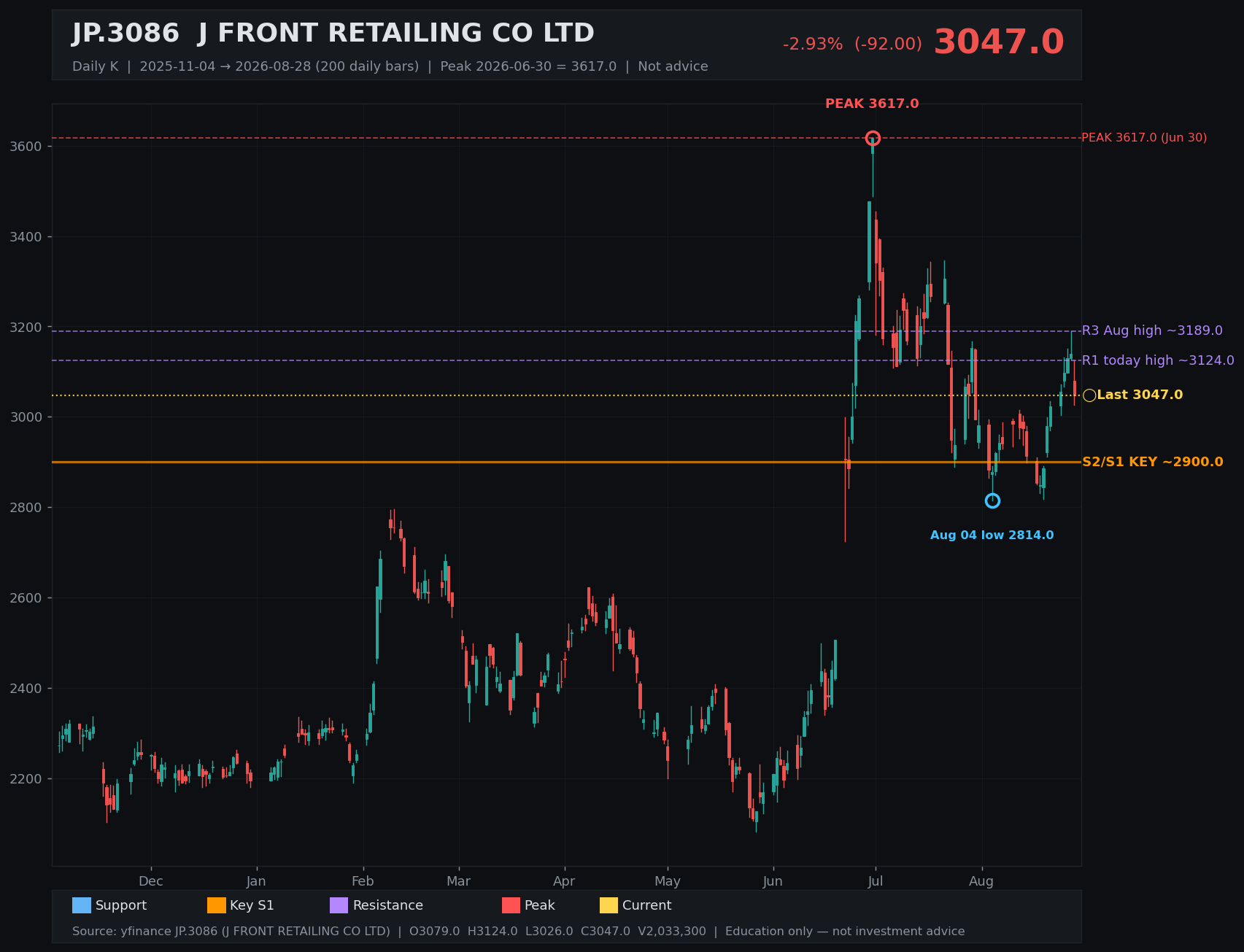
Task: Click the 'V2,033,300' volume value in footer
Action: 672,932
